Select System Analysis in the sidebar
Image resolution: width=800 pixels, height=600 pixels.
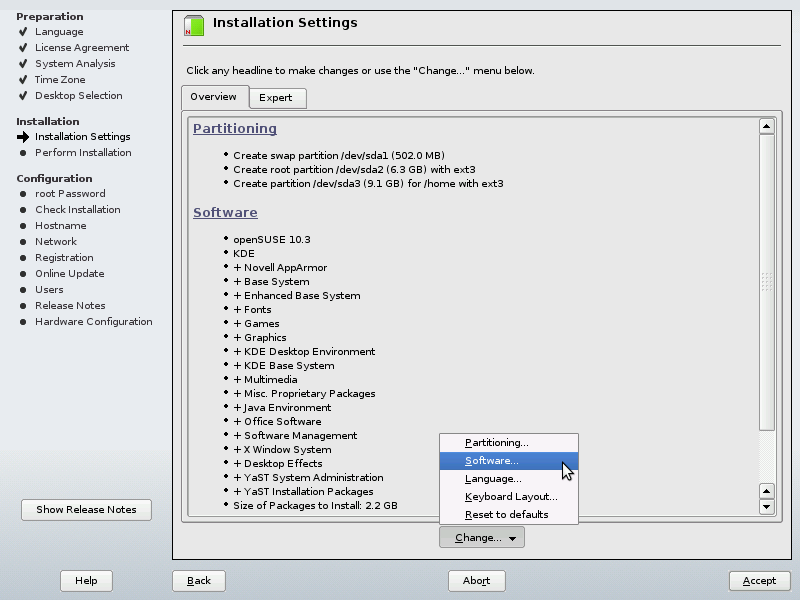(75, 64)
